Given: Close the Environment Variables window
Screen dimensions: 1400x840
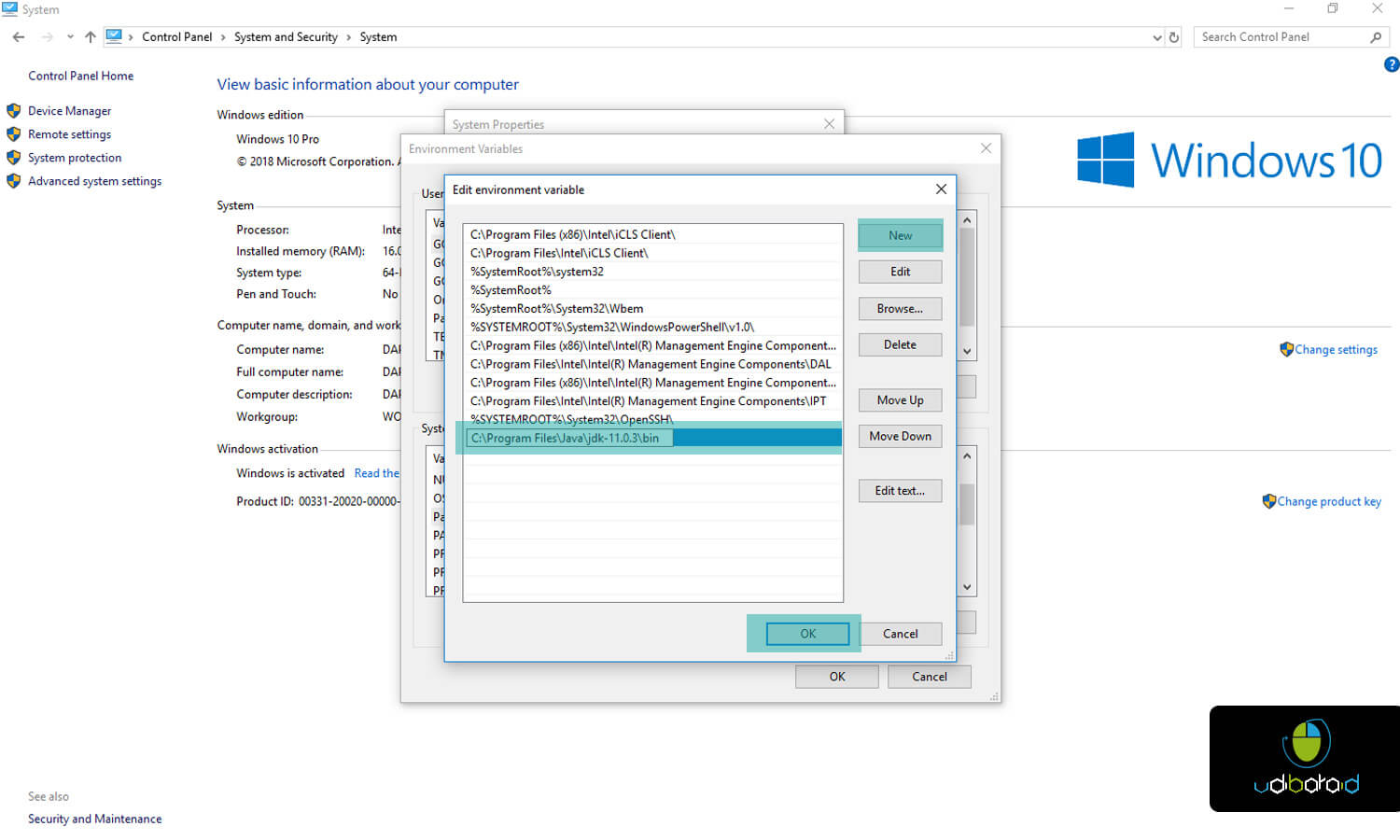Looking at the screenshot, I should [986, 148].
